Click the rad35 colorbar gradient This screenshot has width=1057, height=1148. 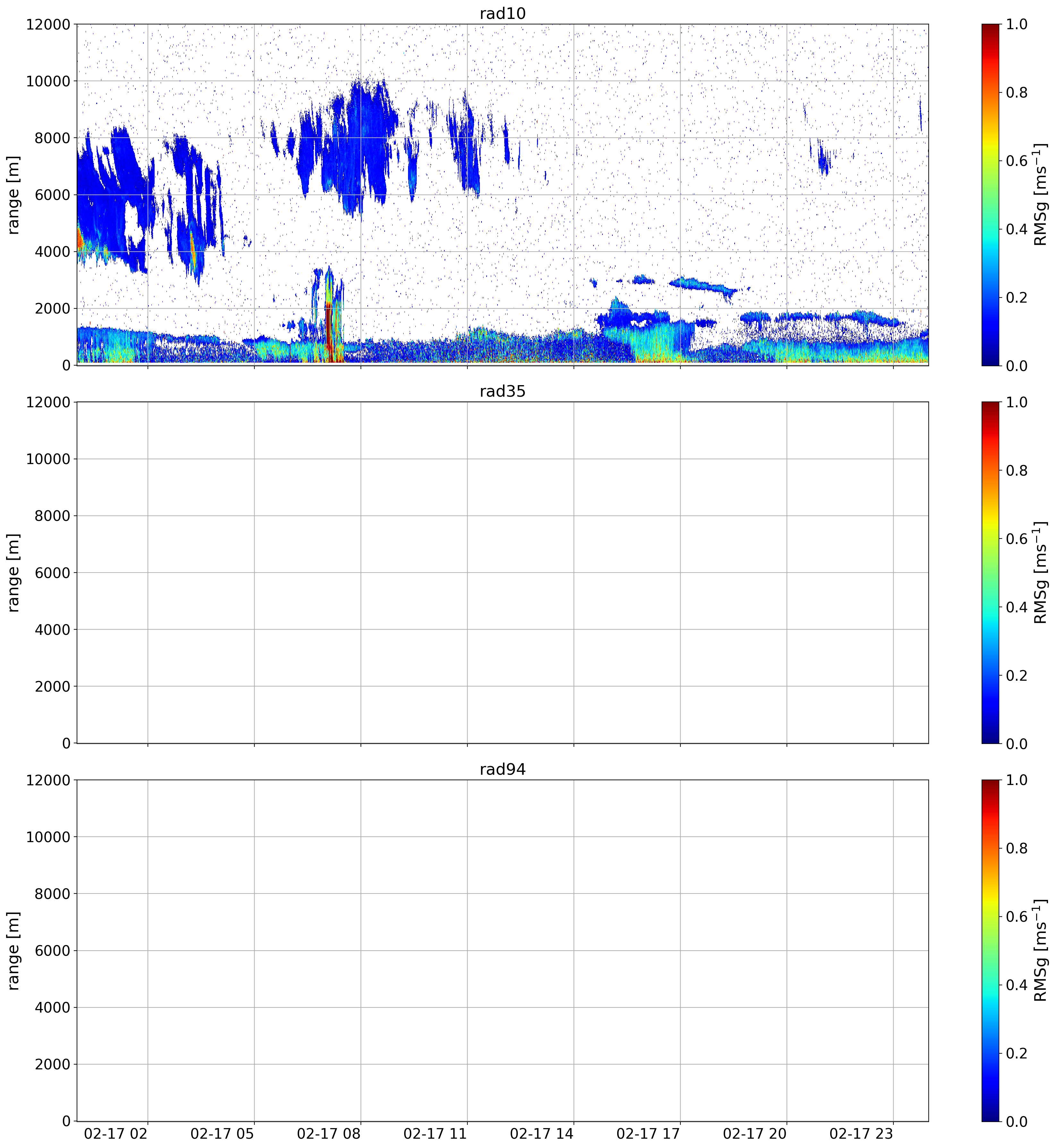[x=990, y=572]
